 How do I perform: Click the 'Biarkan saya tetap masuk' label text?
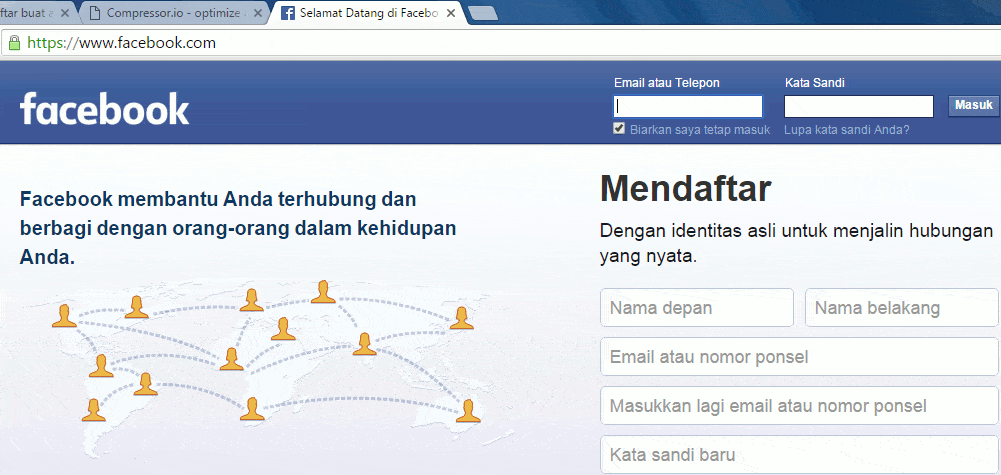[700, 130]
